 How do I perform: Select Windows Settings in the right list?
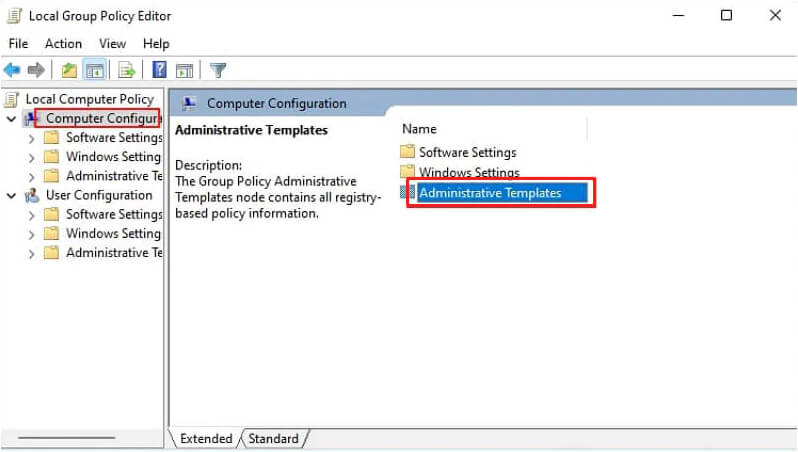[x=469, y=172]
